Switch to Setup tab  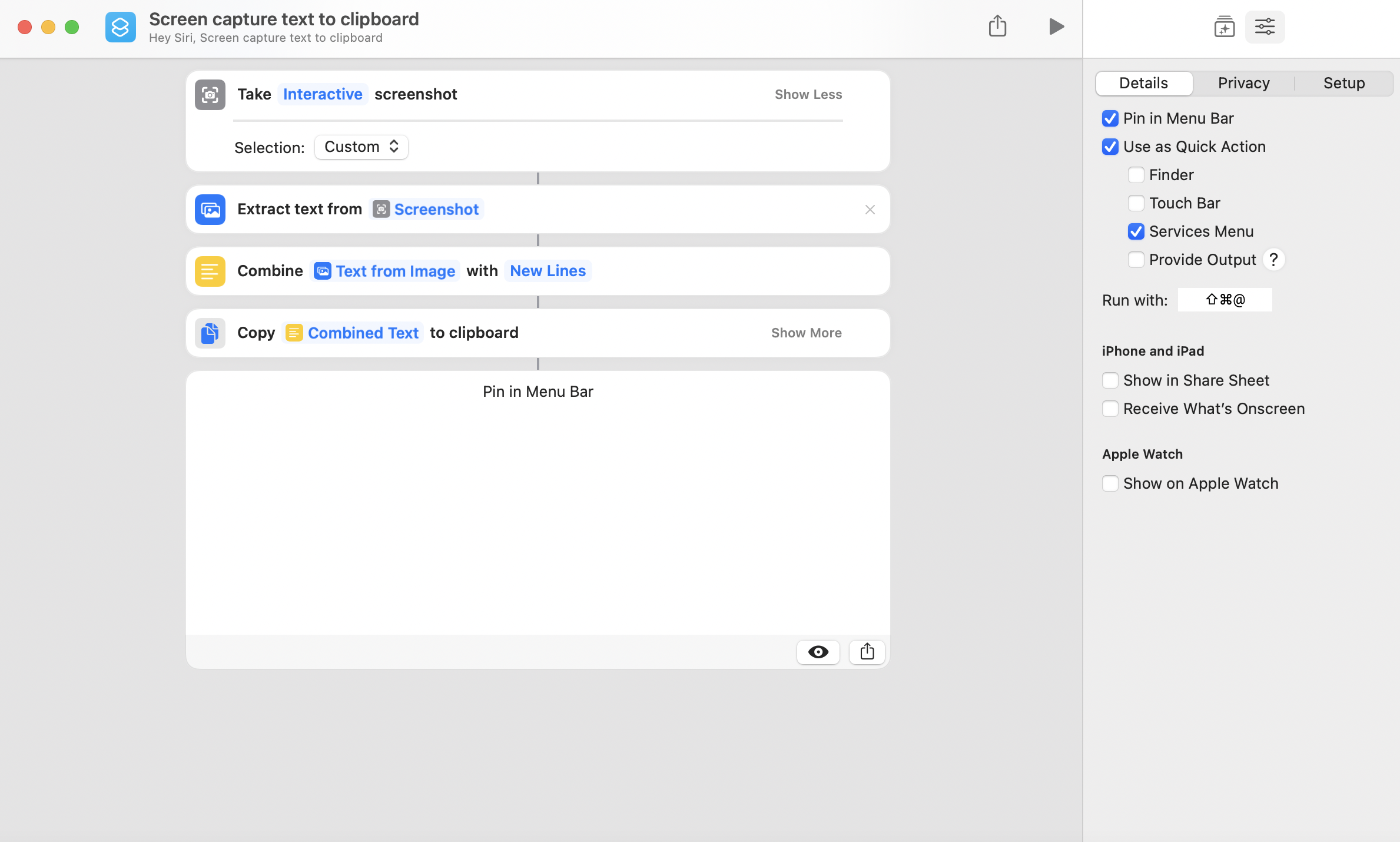click(x=1344, y=82)
